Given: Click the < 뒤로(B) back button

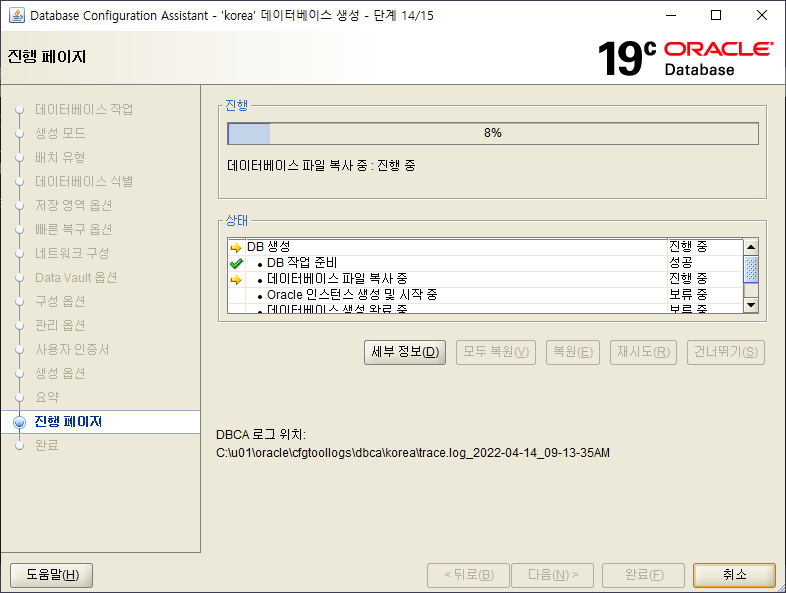Looking at the screenshot, I should pos(469,575).
